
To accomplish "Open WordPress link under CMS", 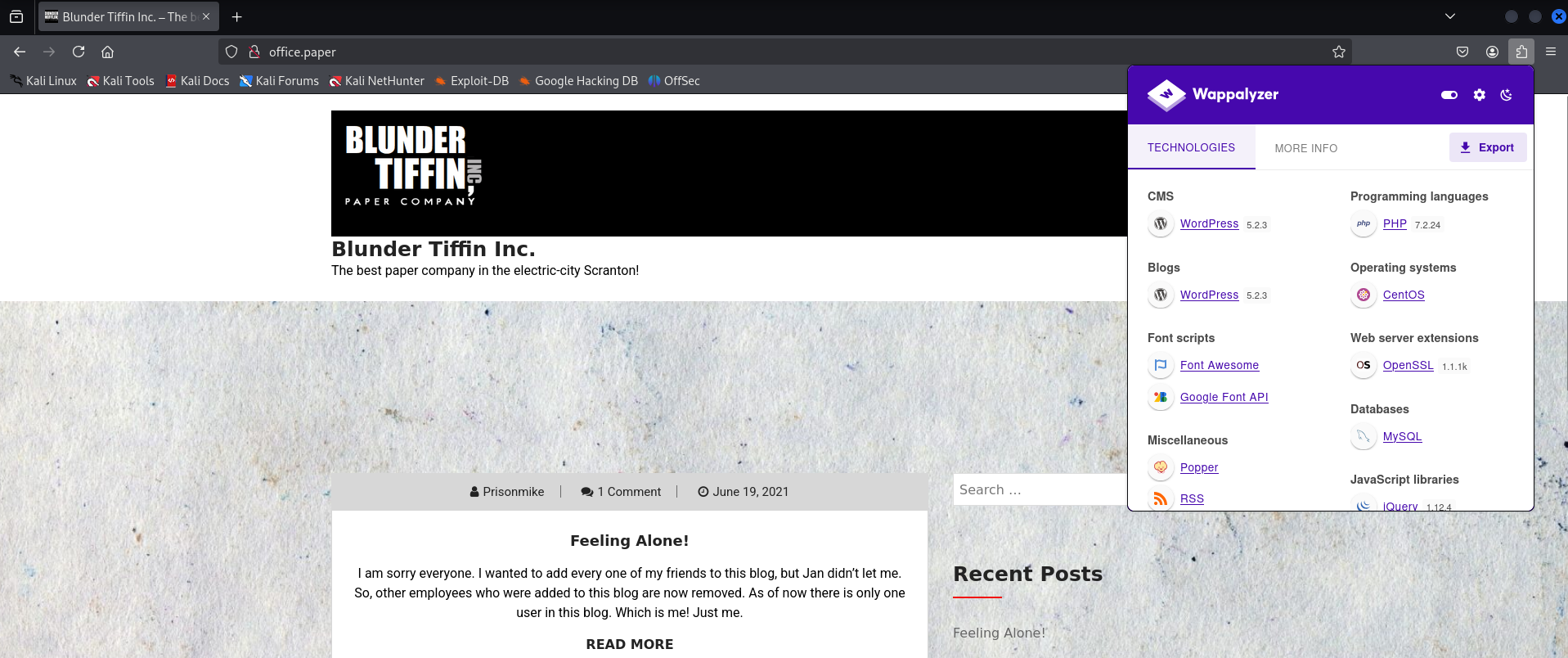I will pyautogui.click(x=1209, y=223).
